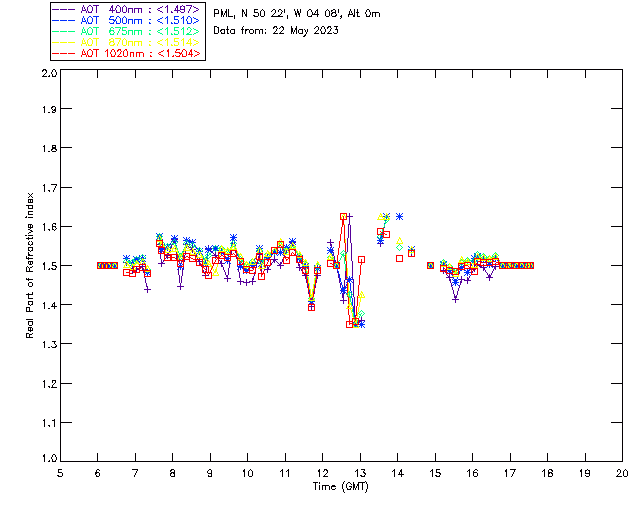Viewport: 640px width, 512px height.
Task: Click the x-axis hour label 10
Action: 247,474
